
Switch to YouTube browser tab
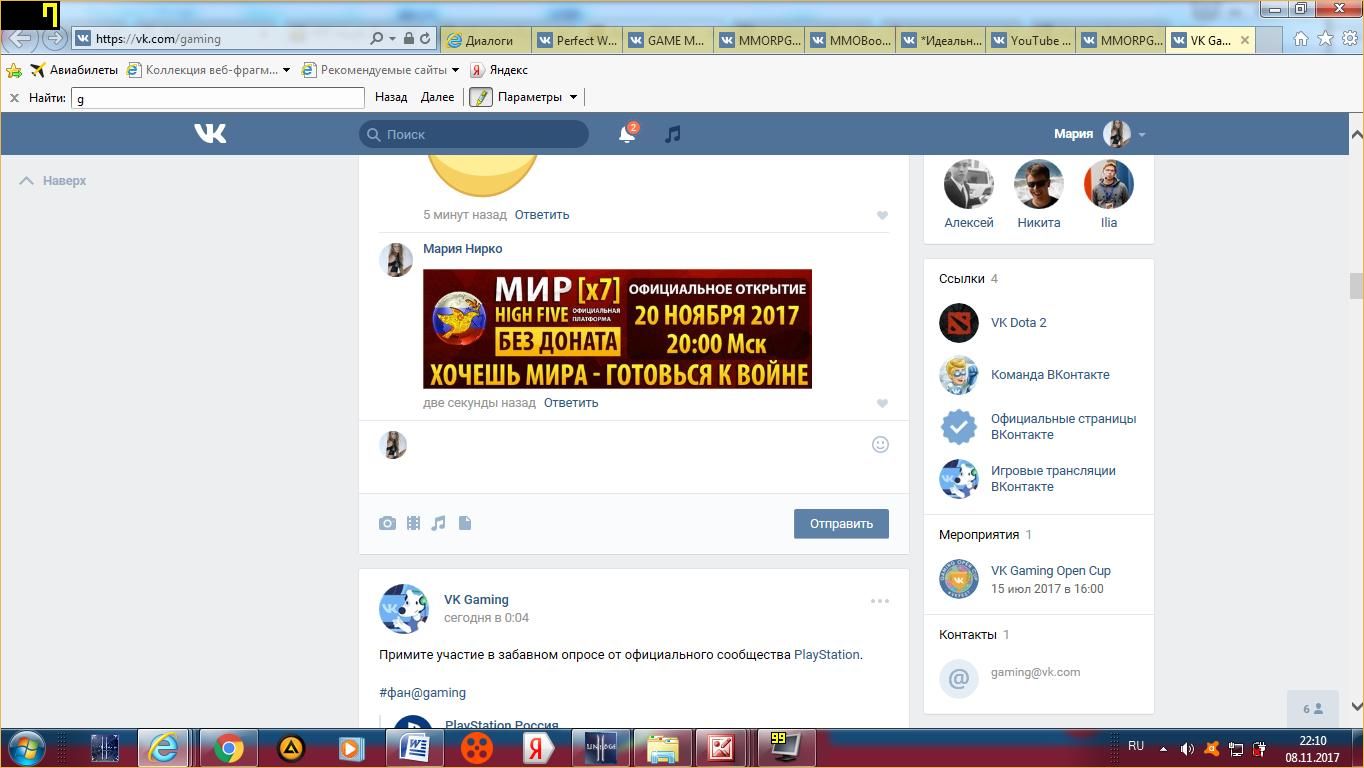coord(1031,40)
